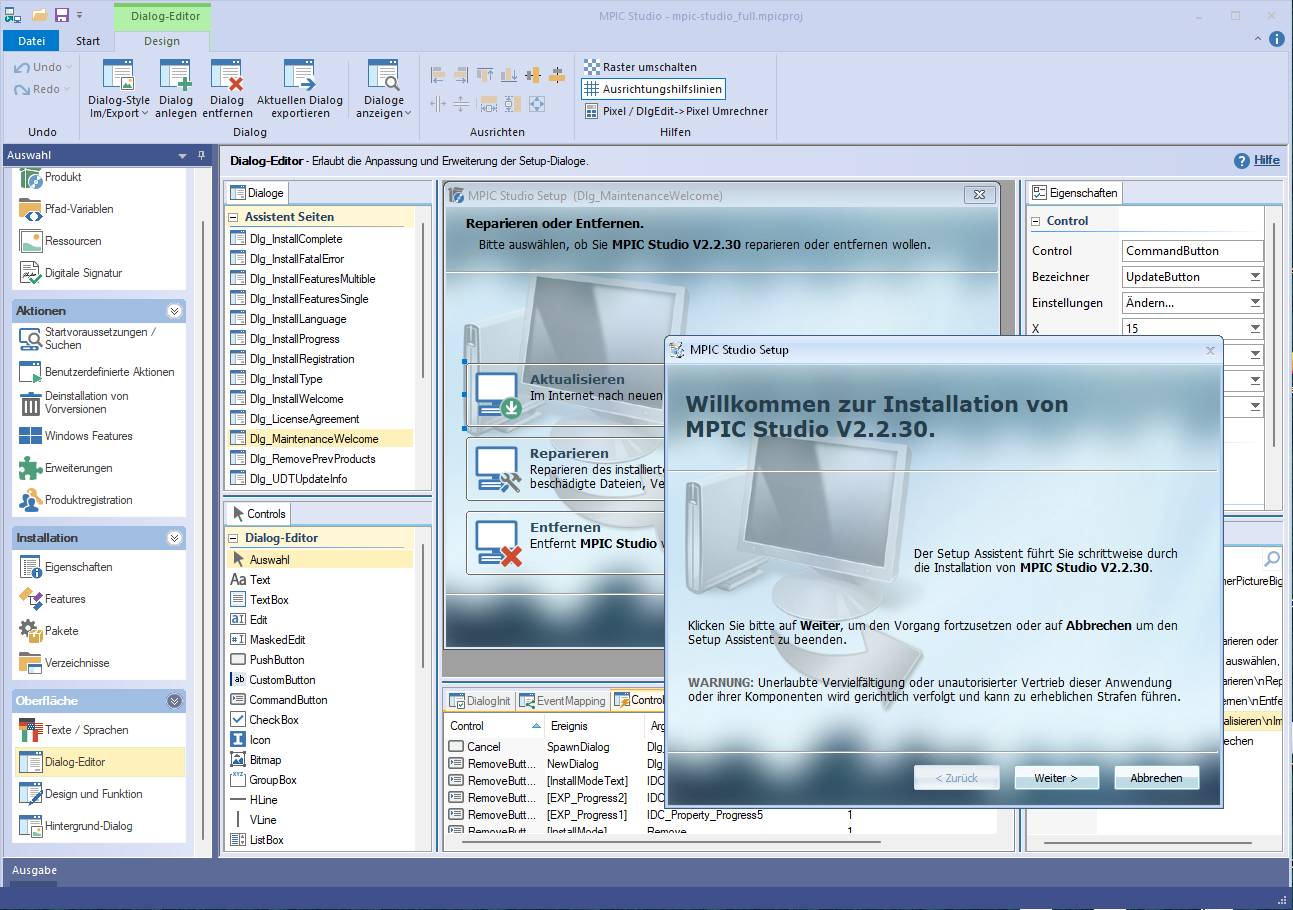Open Pakete in the sidebar

(x=61, y=631)
